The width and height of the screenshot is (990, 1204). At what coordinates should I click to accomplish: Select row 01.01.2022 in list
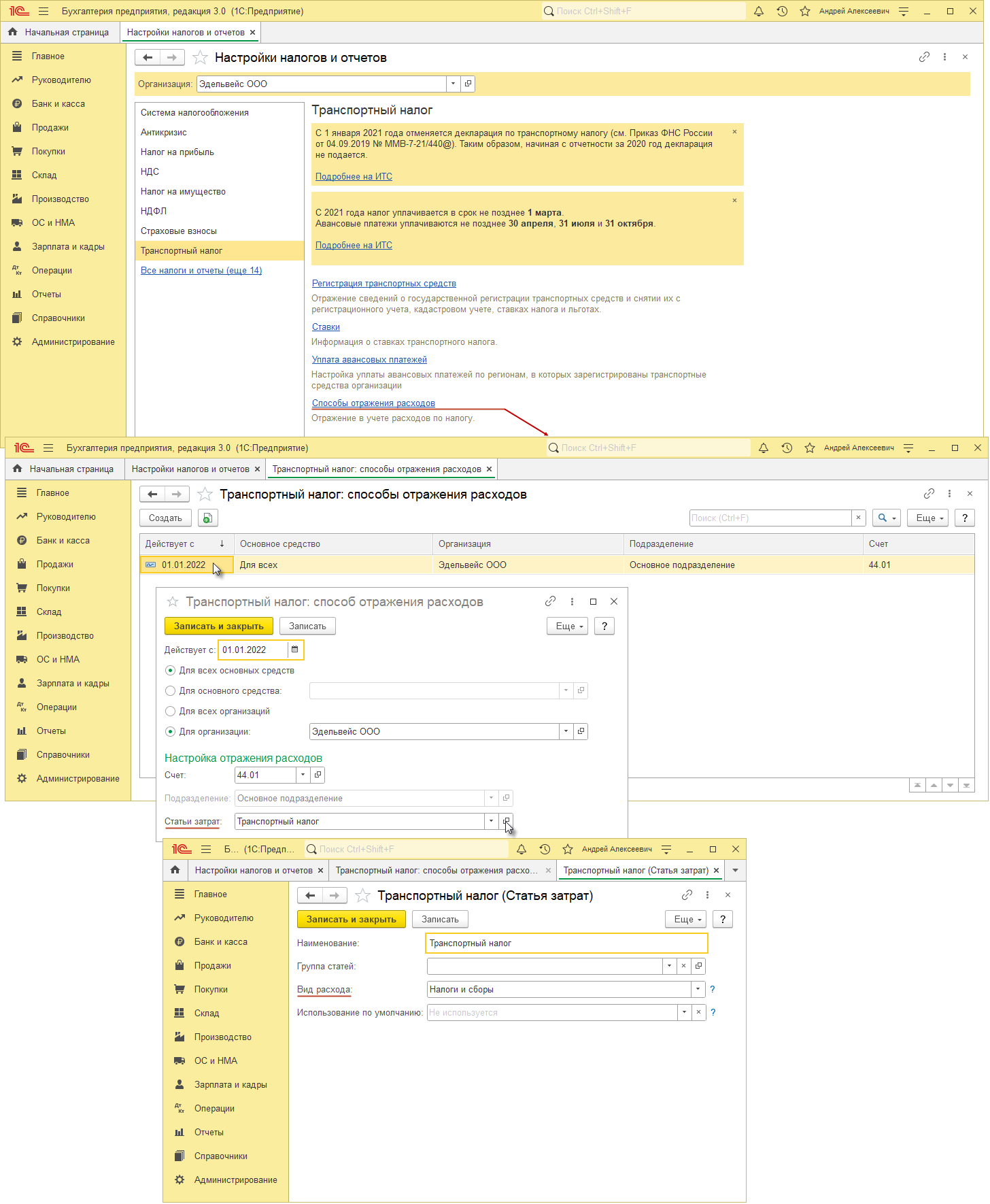pos(557,565)
